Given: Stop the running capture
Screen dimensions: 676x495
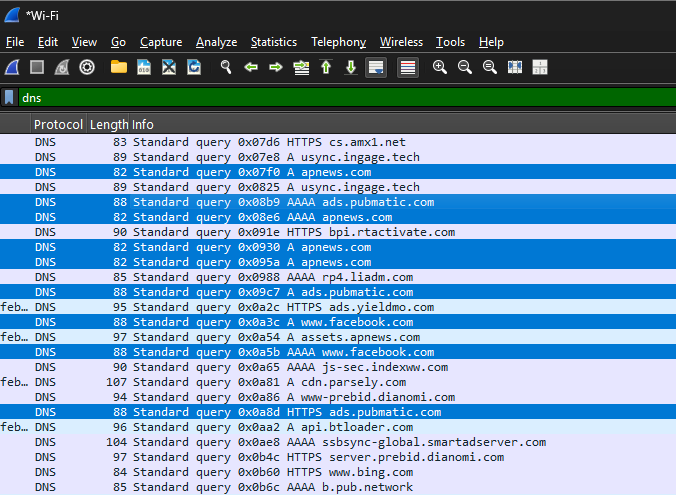Looking at the screenshot, I should coord(37,67).
